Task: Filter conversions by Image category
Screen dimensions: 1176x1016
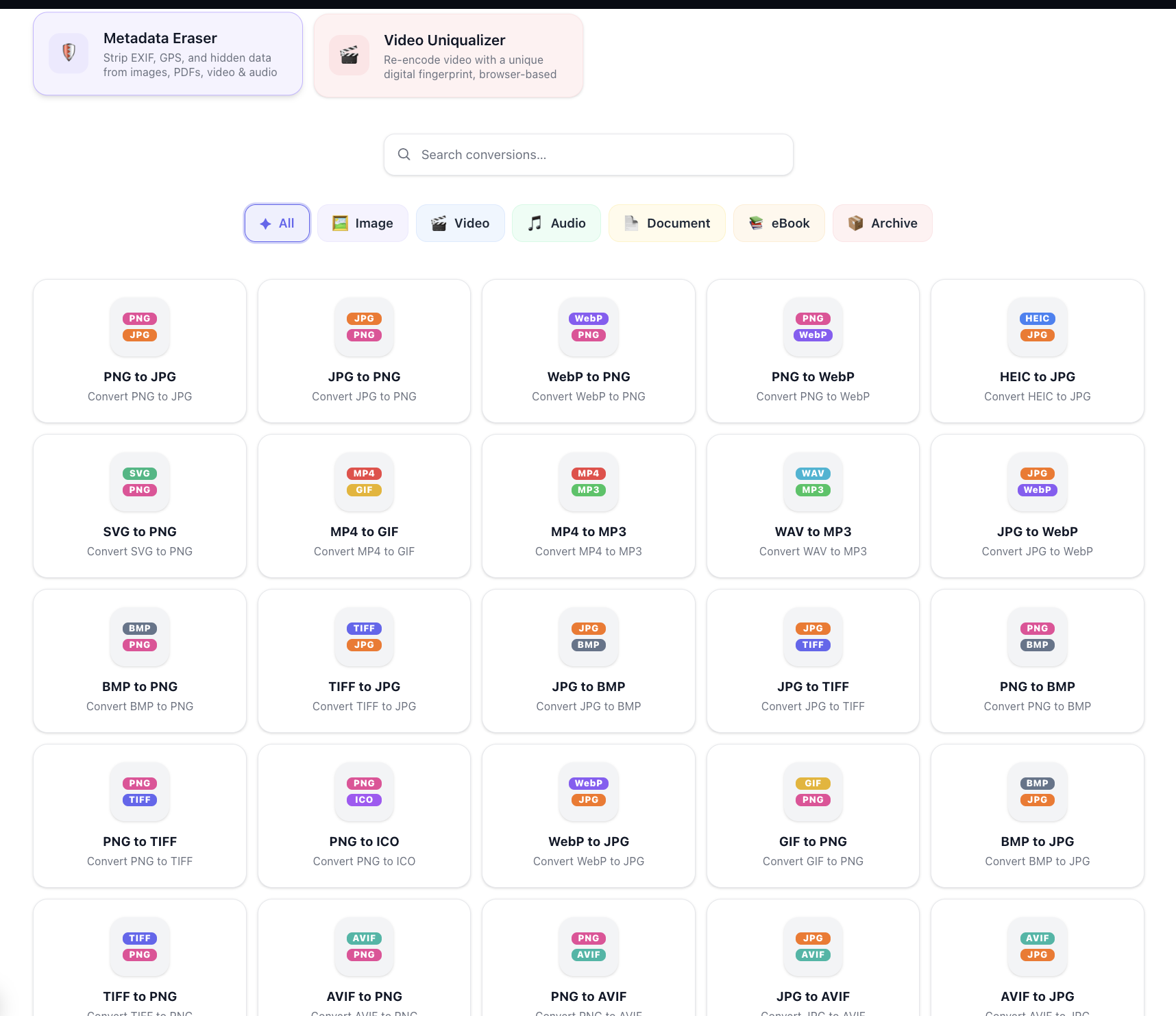Action: [x=363, y=223]
